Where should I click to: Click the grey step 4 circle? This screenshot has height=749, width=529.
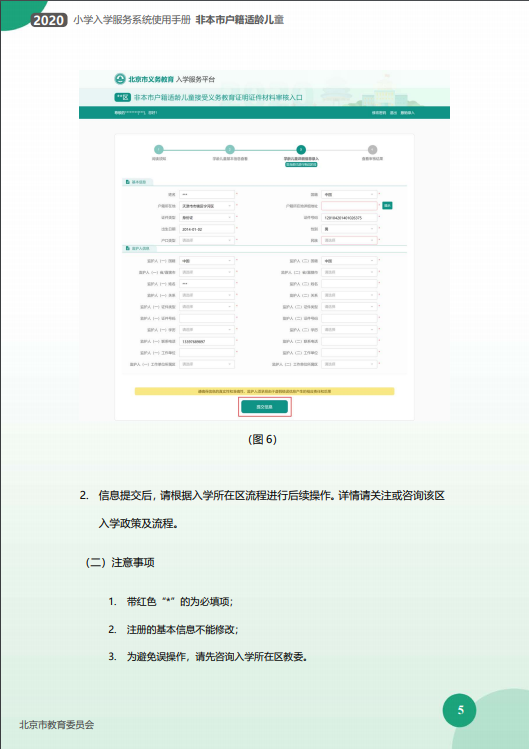372,150
